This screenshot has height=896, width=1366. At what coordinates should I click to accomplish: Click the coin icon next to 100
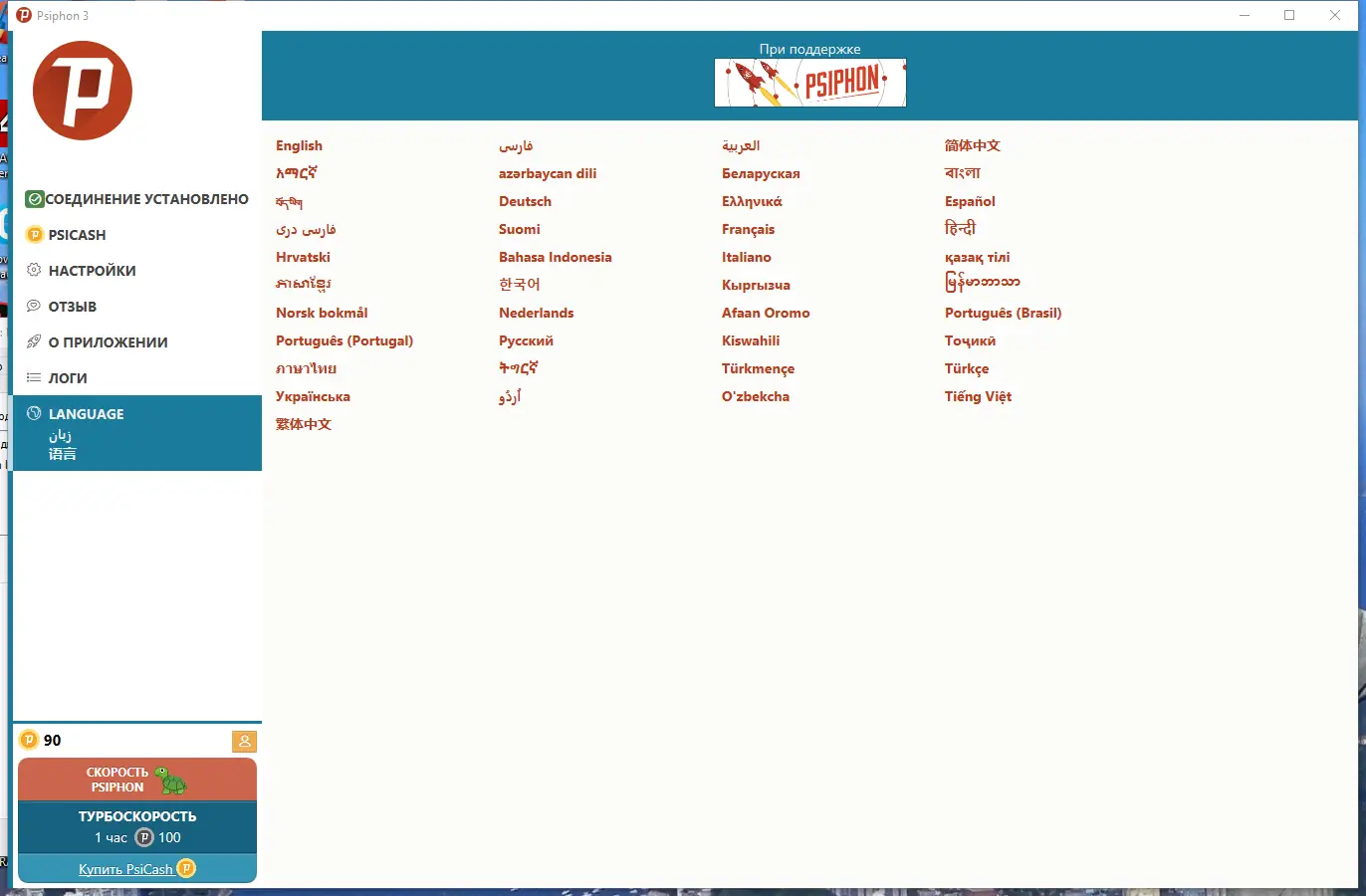[x=144, y=837]
